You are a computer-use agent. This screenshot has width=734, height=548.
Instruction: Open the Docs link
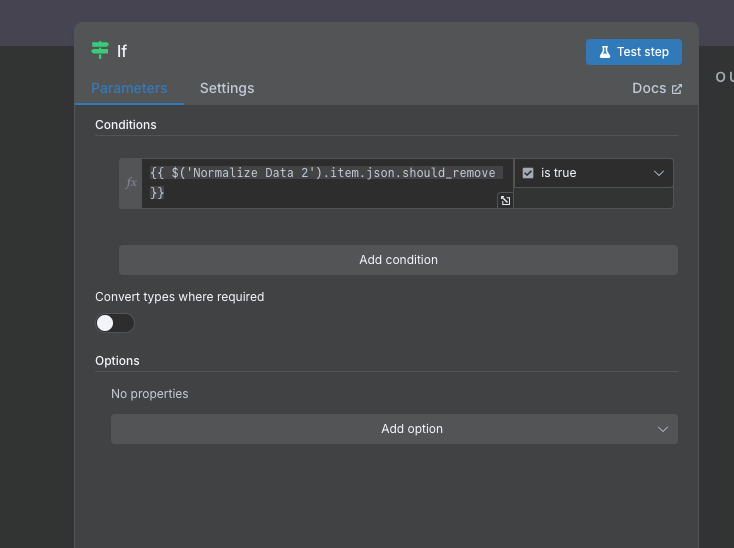pos(649,88)
